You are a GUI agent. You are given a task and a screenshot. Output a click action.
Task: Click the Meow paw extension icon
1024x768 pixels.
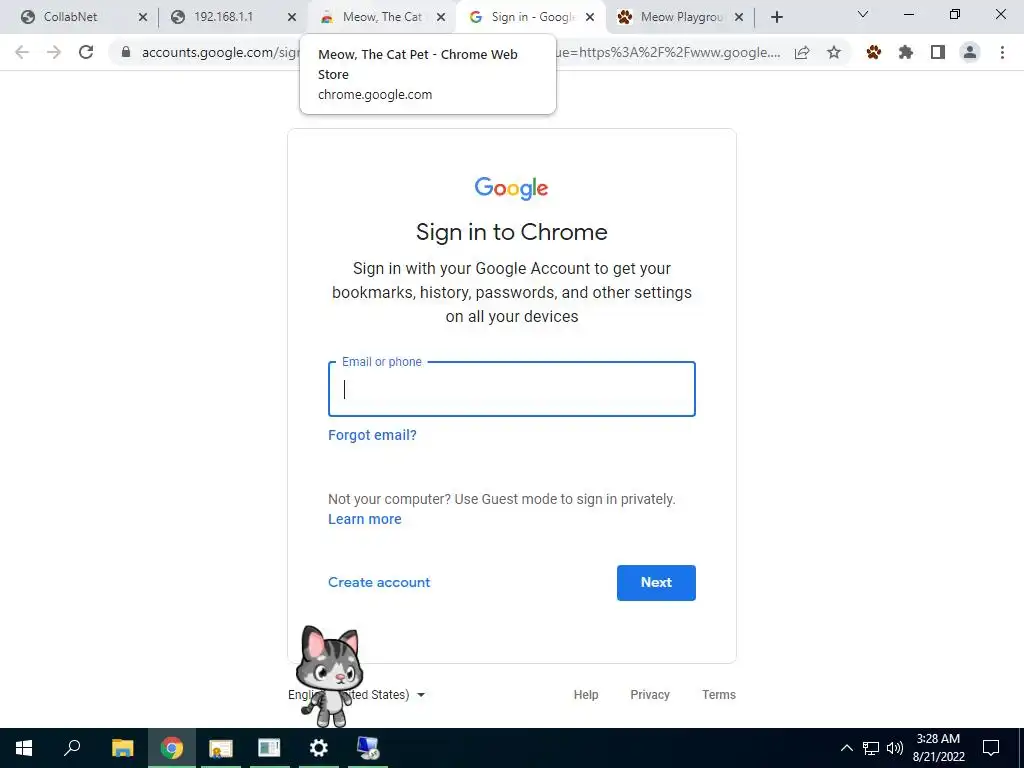tap(873, 52)
